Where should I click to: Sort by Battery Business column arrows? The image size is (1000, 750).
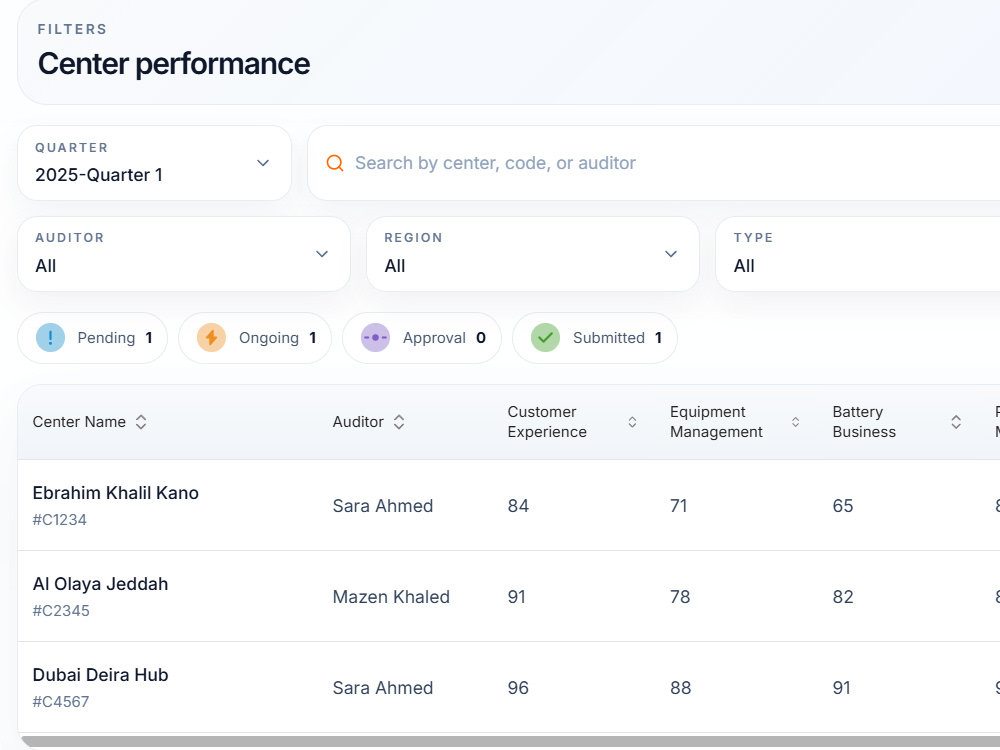coord(956,422)
